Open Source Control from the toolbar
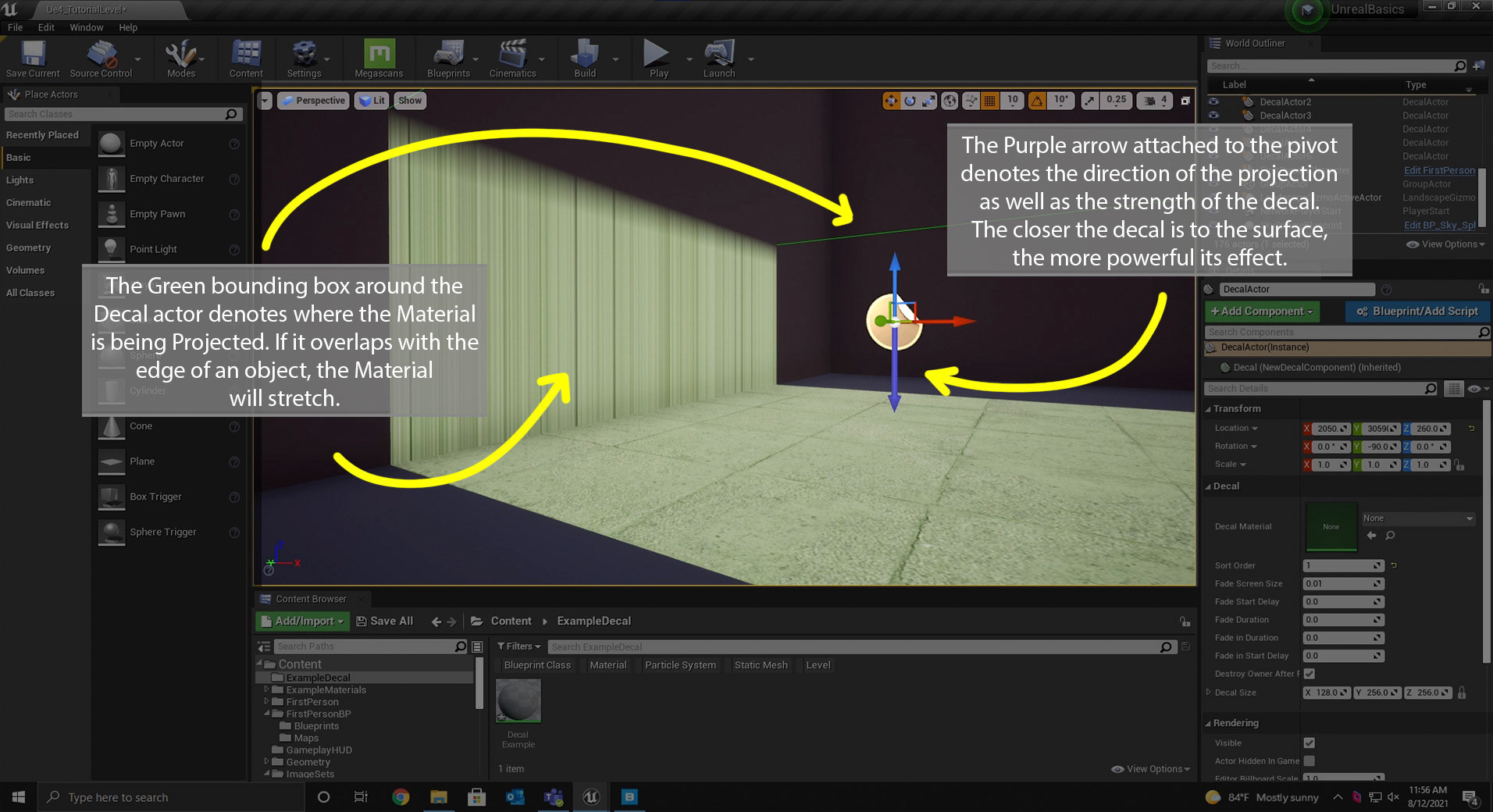This screenshot has height=812, width=1493. 101,59
